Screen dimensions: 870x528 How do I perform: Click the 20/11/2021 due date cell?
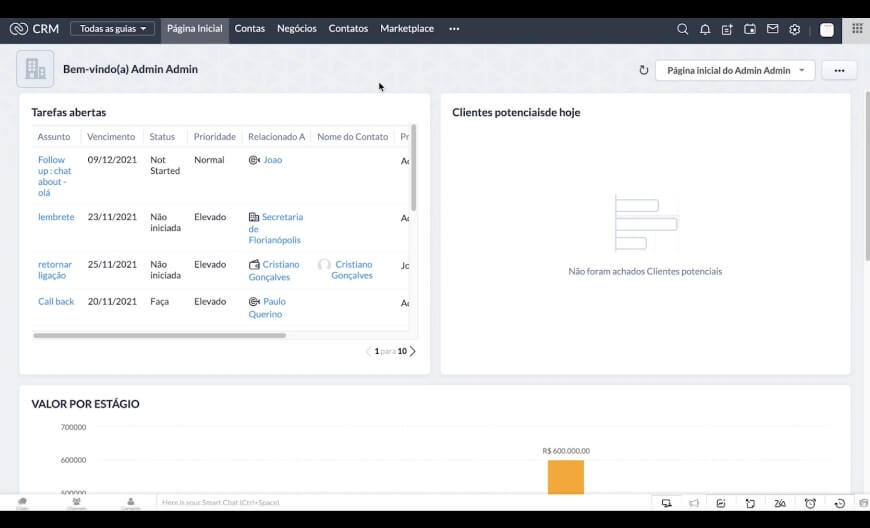(112, 302)
